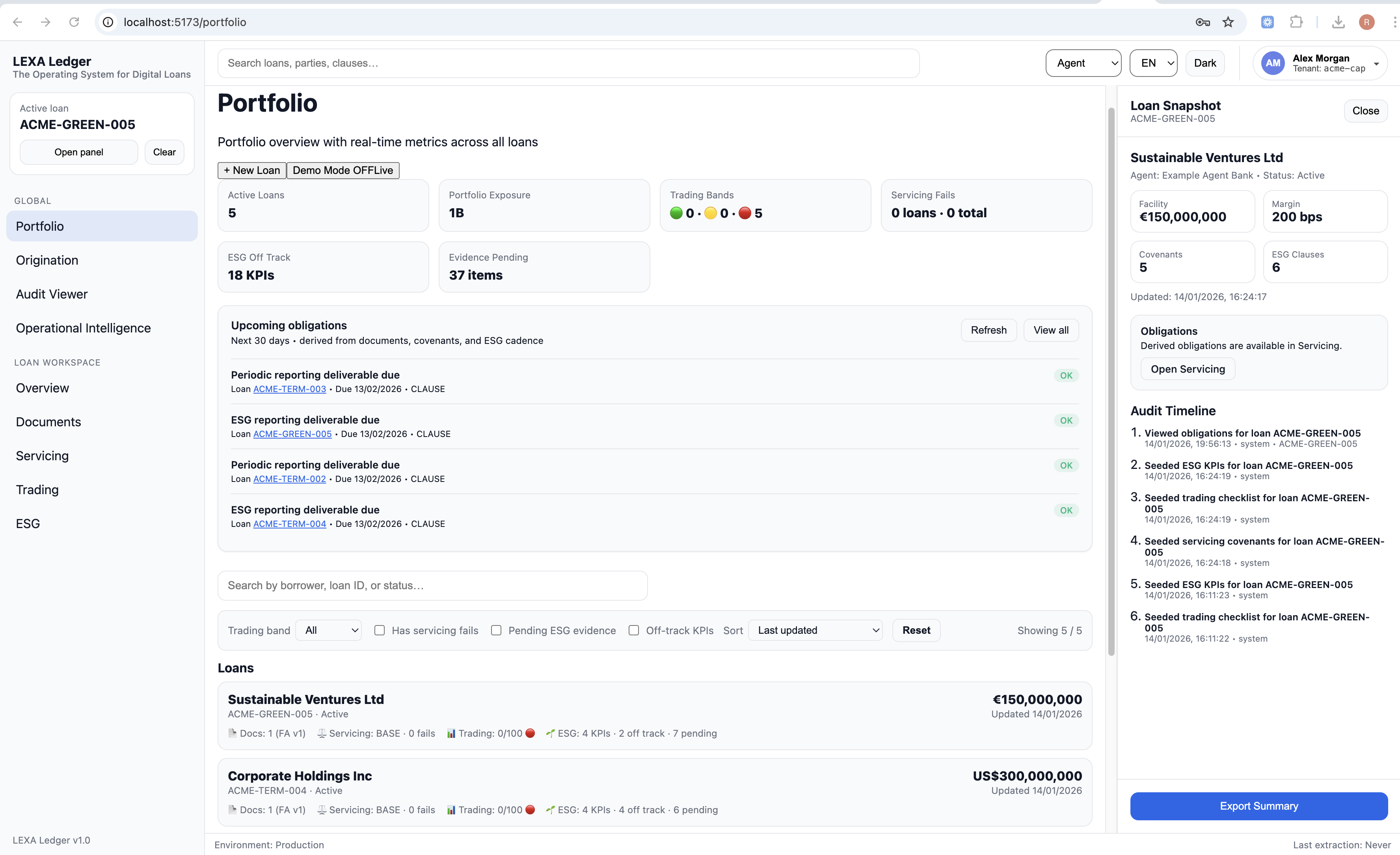
Task: Open the Agent role dropdown
Action: pyautogui.click(x=1083, y=63)
